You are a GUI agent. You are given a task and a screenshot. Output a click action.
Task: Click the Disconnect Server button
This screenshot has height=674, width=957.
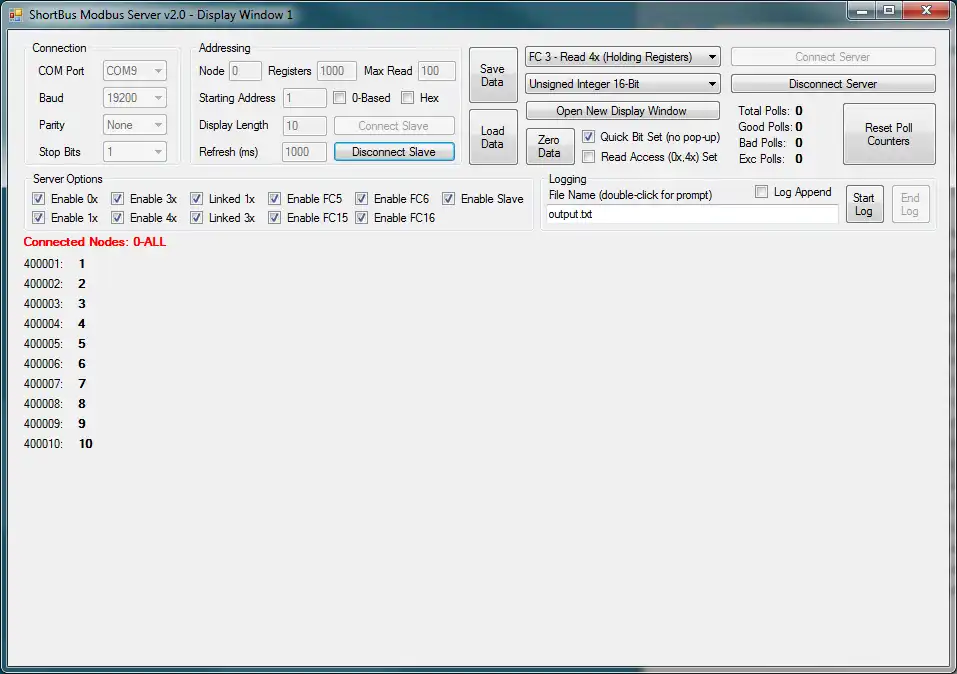(833, 84)
